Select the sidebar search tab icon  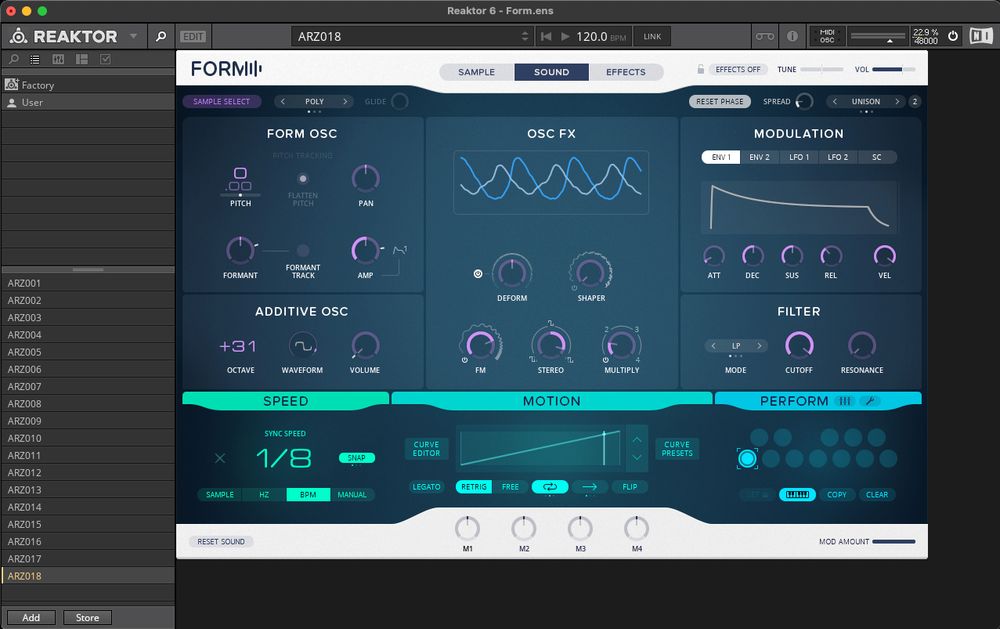click(13, 59)
